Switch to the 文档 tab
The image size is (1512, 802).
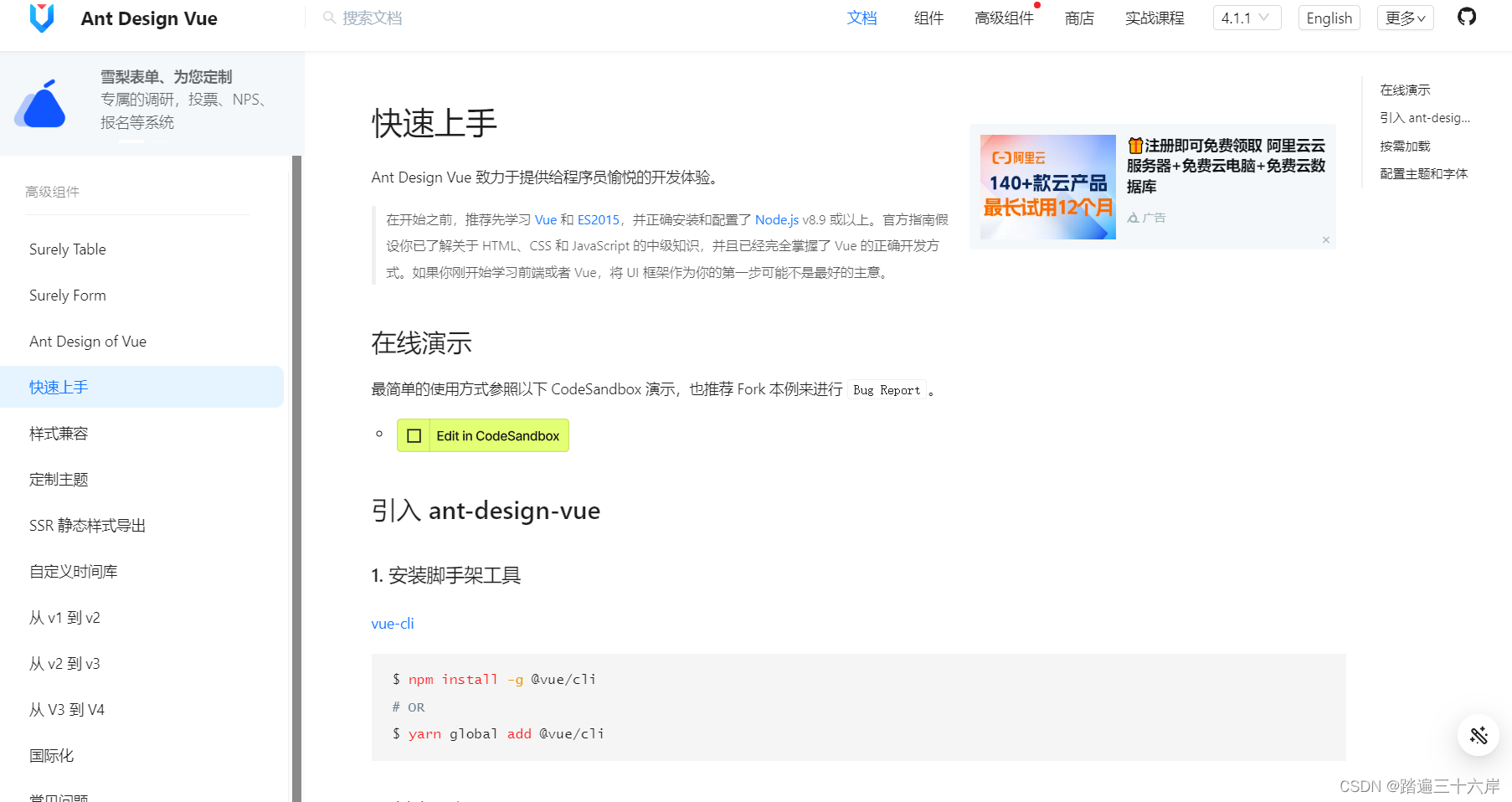coord(862,18)
